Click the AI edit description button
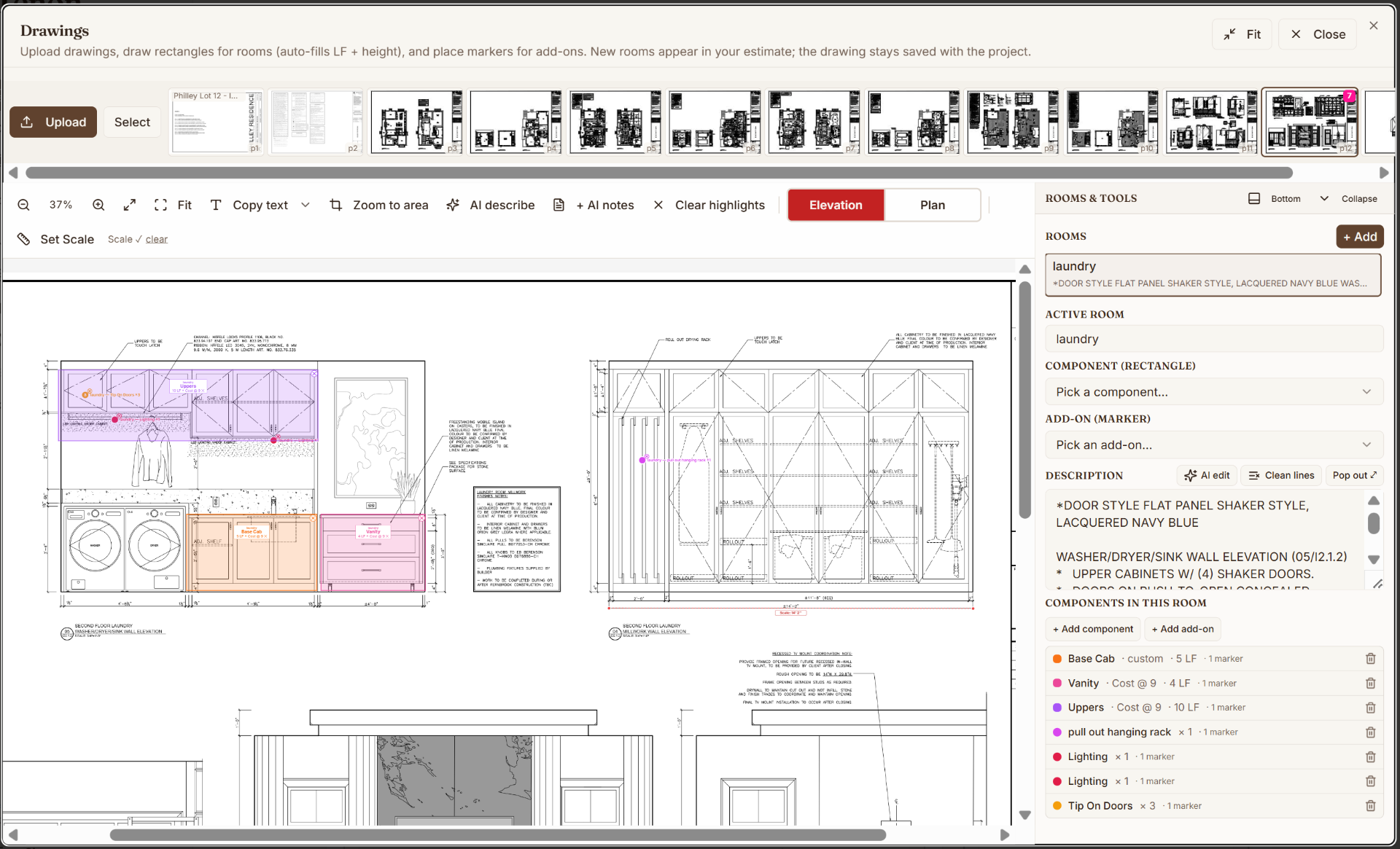 coord(1207,475)
